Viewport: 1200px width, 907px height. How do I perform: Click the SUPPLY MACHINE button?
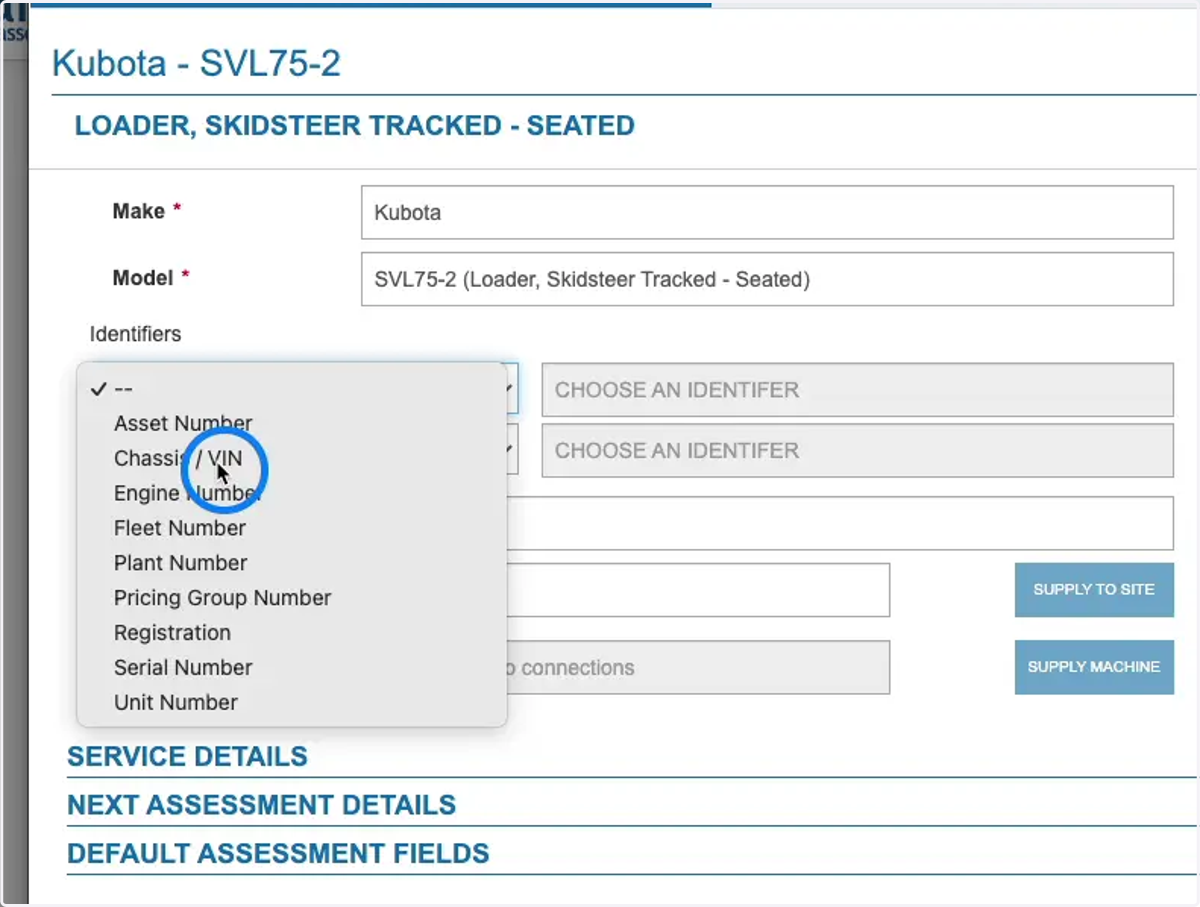tap(1094, 667)
